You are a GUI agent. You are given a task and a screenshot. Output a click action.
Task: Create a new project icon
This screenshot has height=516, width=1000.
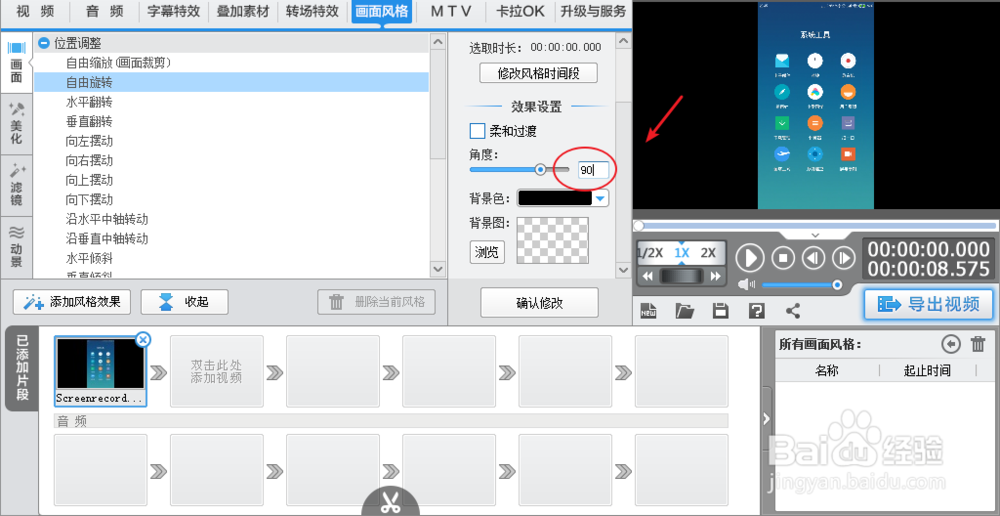click(649, 311)
